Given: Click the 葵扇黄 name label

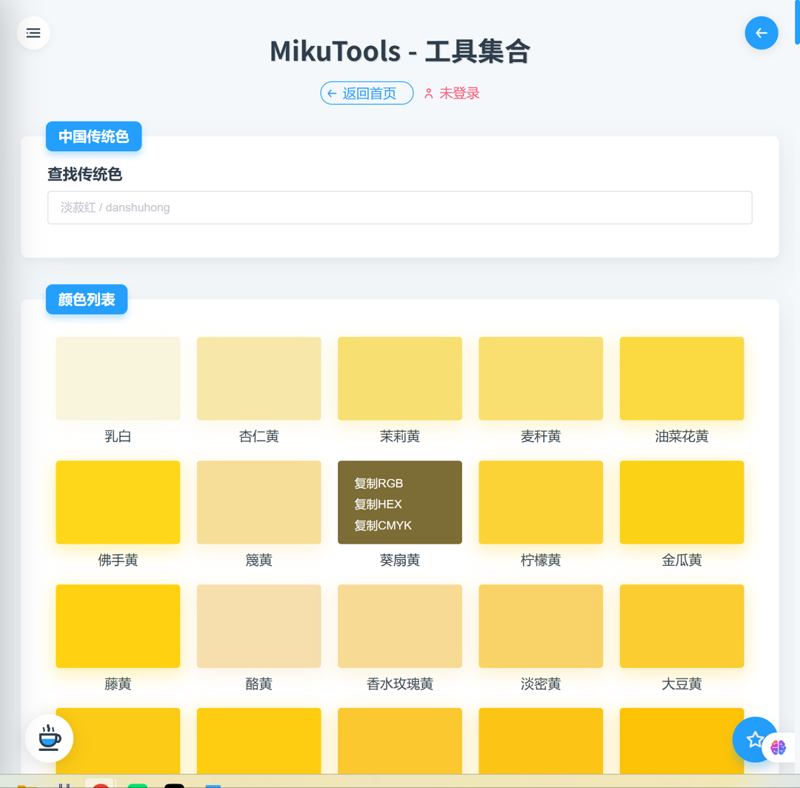Looking at the screenshot, I should point(400,560).
